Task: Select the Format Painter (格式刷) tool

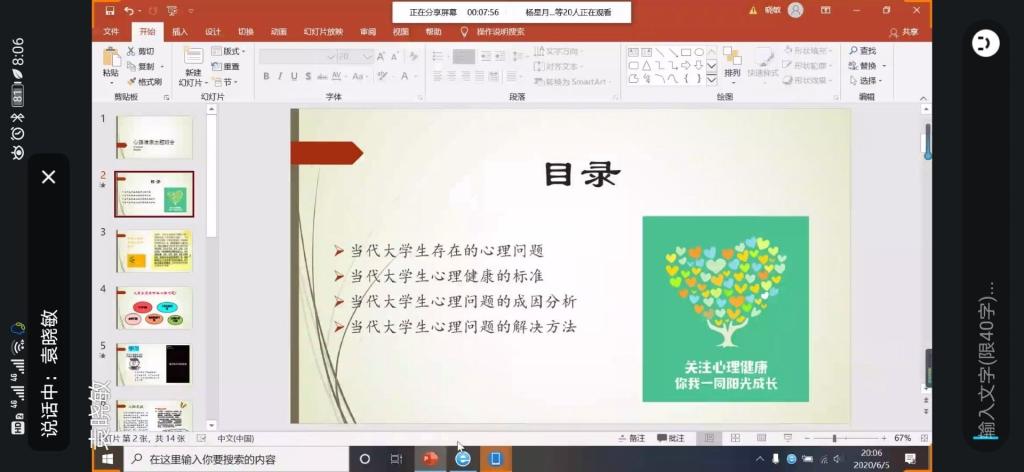Action: point(144,81)
